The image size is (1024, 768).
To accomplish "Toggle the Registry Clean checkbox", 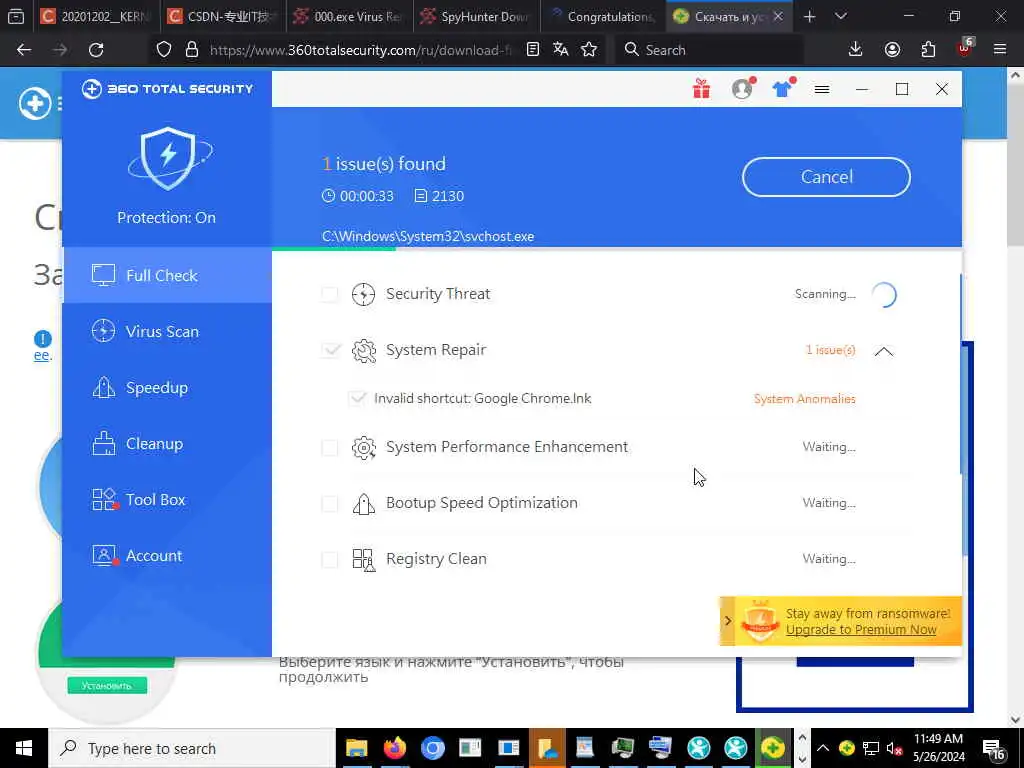I will tap(330, 560).
